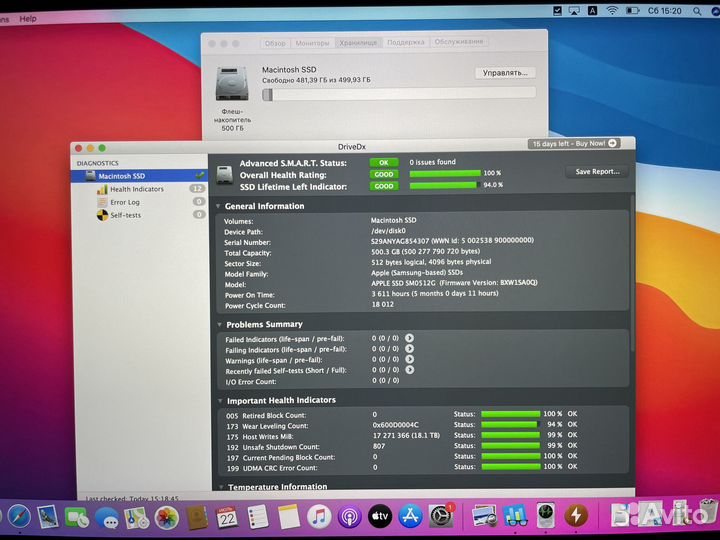
Task: Click the Overall Health Rating progress bar
Action: coord(445,174)
